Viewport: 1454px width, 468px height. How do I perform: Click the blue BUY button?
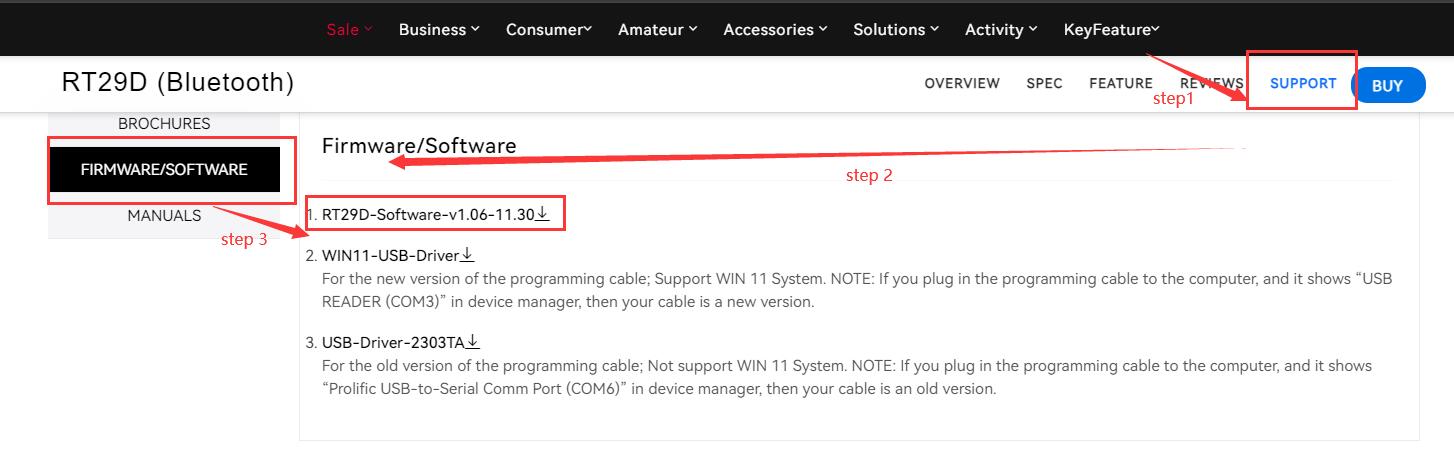1387,86
